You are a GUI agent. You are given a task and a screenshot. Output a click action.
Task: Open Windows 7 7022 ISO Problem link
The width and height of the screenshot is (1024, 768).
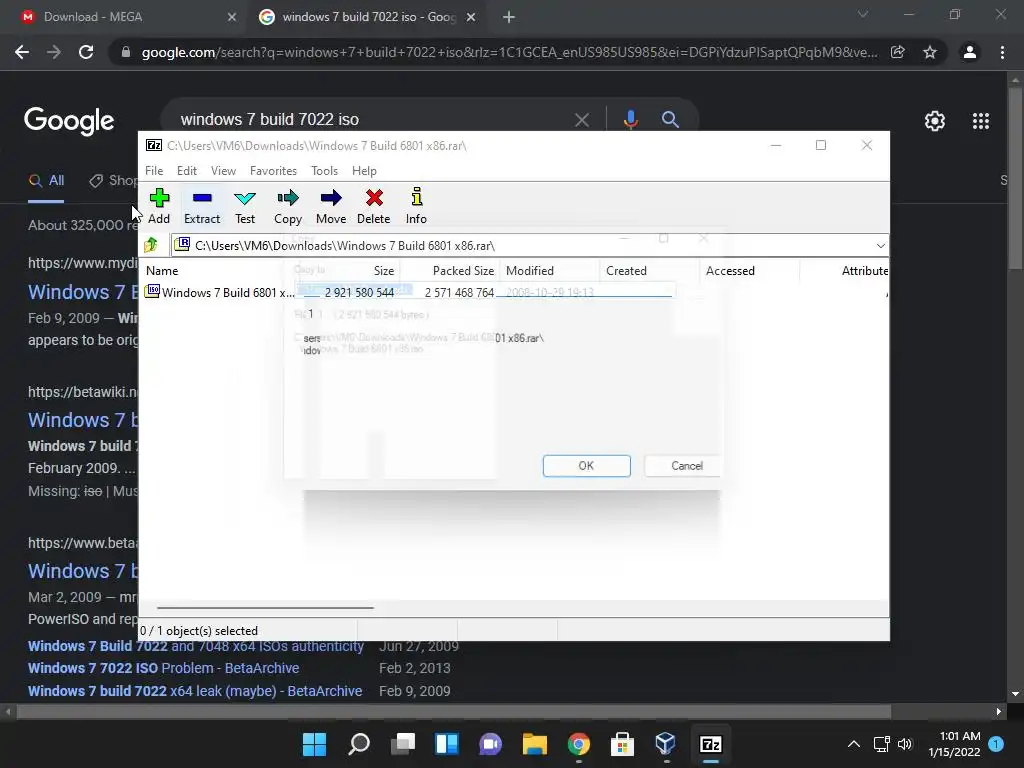[x=163, y=668]
